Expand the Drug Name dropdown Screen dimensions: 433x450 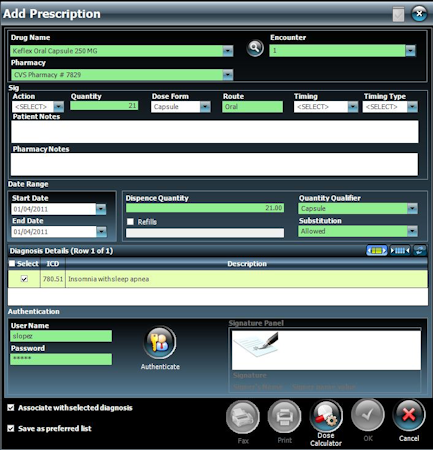coord(228,51)
